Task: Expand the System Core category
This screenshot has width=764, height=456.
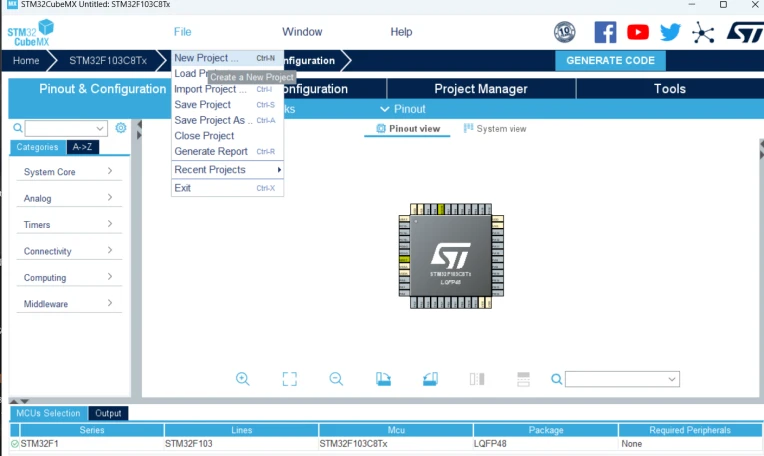Action: pos(69,171)
